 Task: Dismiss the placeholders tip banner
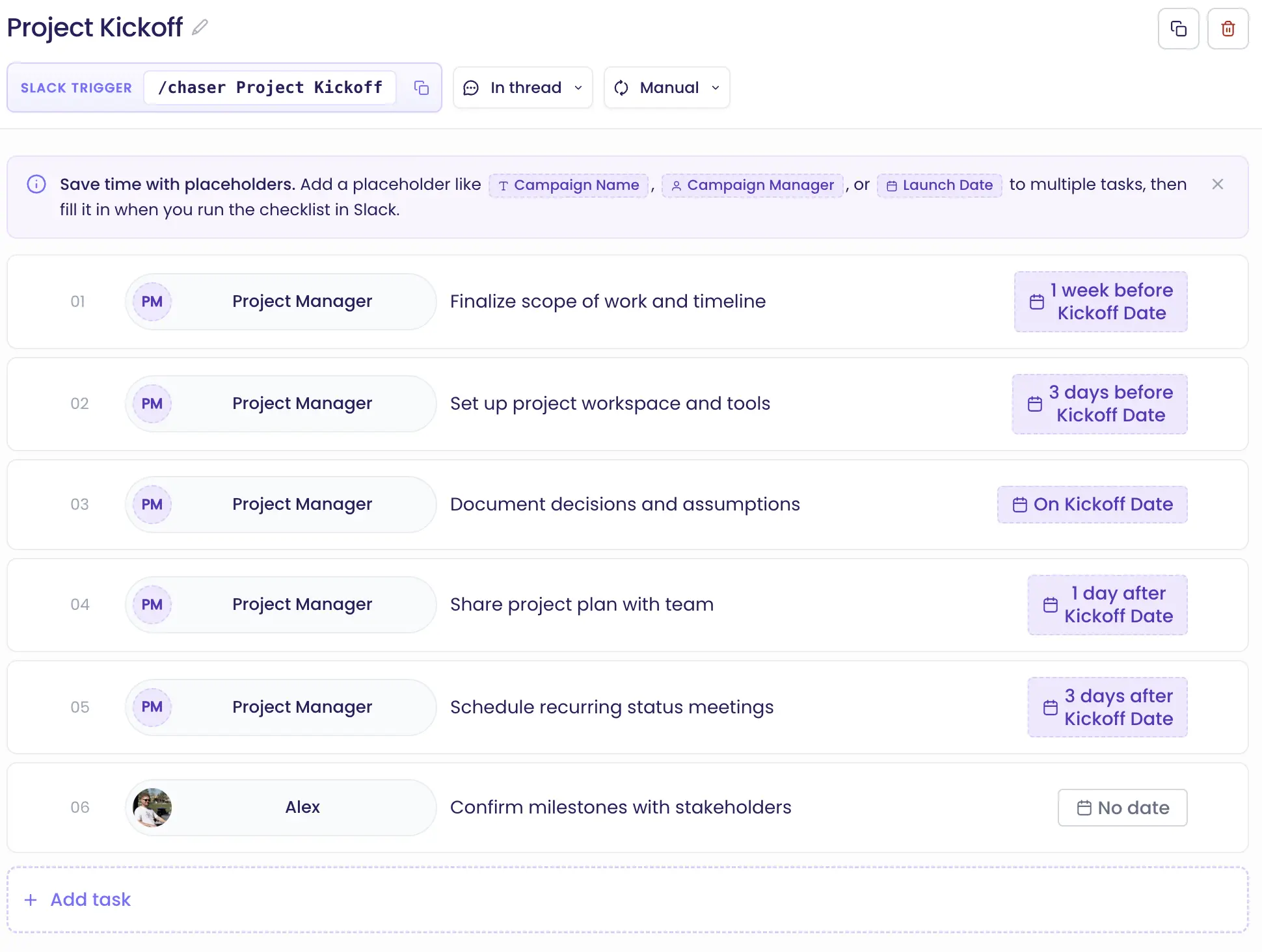point(1218,184)
